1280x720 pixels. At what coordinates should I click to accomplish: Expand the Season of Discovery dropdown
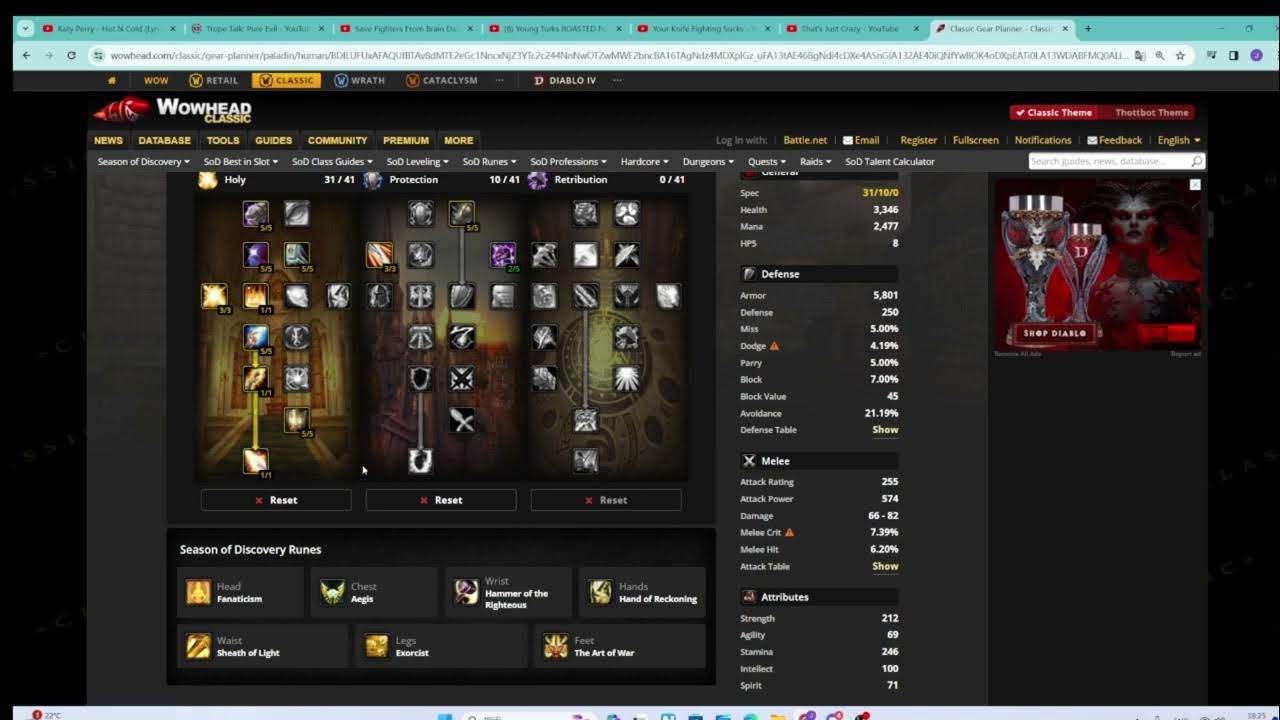[143, 161]
